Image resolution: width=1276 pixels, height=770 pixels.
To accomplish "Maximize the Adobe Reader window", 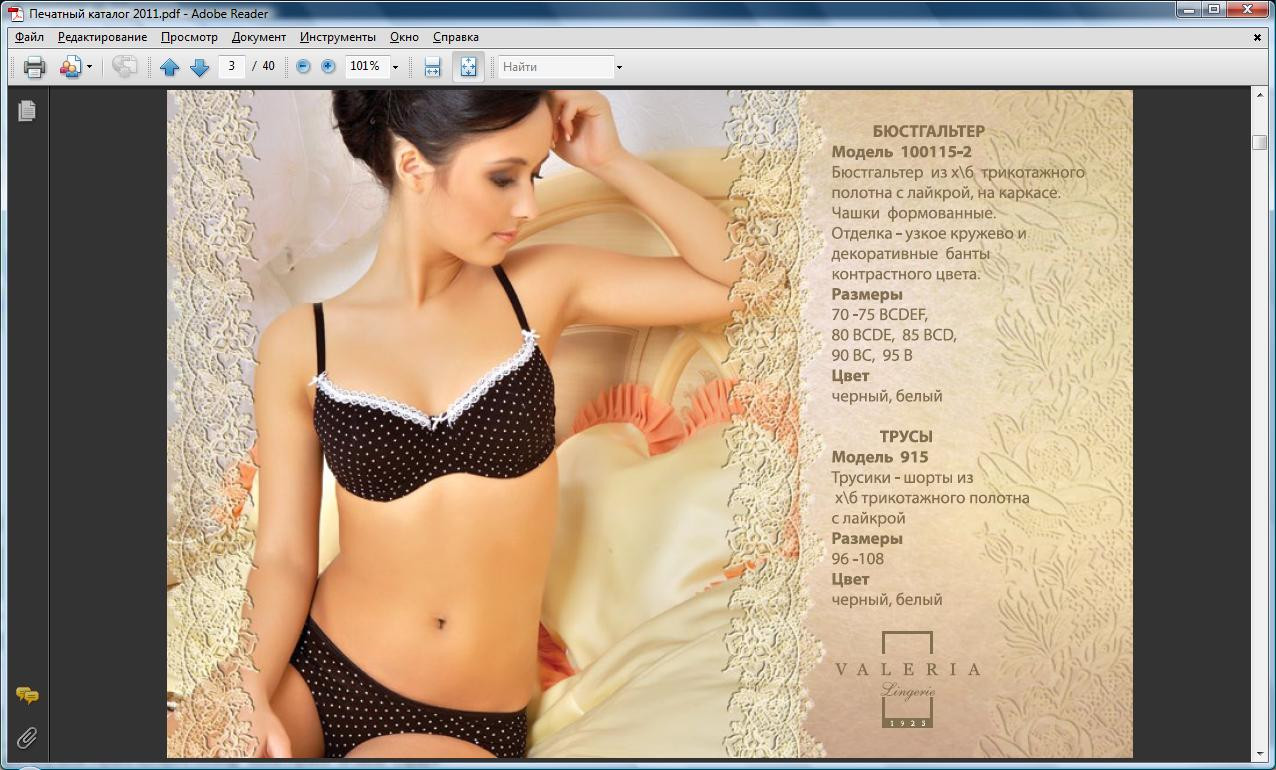I will [1213, 10].
